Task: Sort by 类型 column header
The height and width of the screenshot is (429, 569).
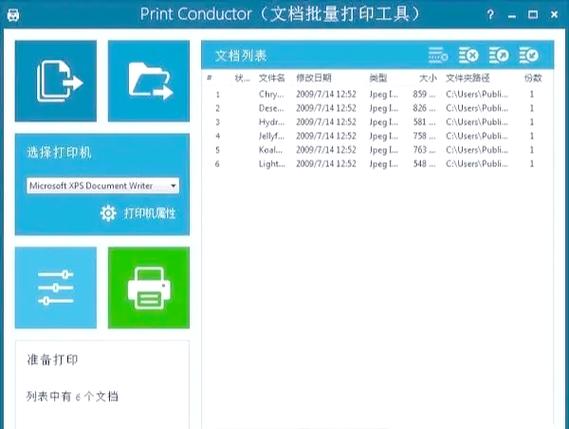Action: click(378, 78)
